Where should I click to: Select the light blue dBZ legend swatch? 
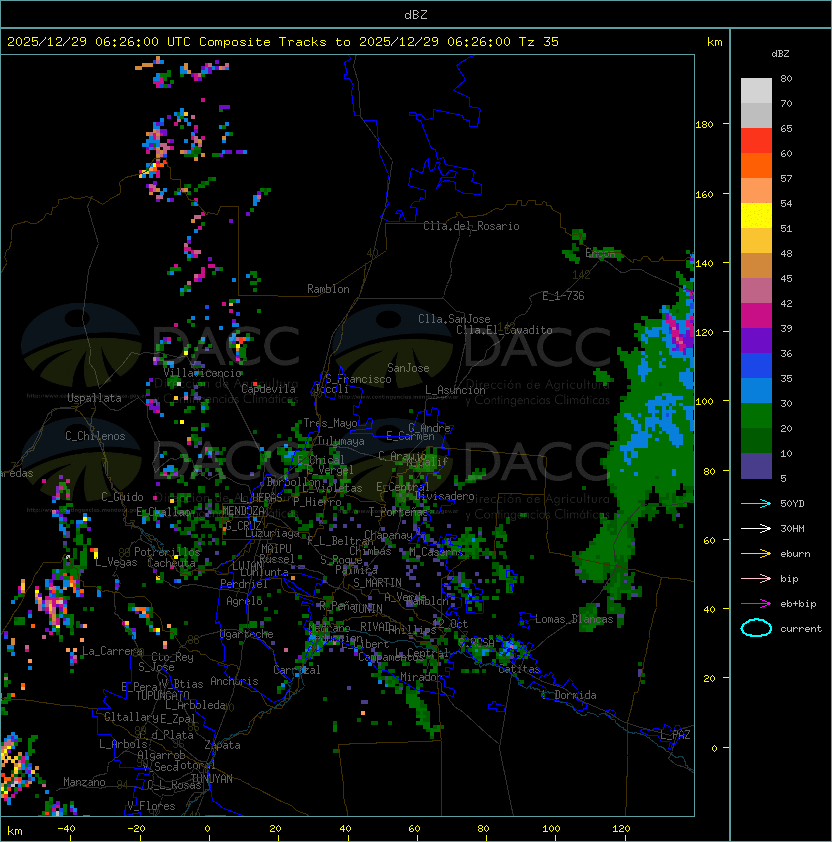pyautogui.click(x=756, y=390)
